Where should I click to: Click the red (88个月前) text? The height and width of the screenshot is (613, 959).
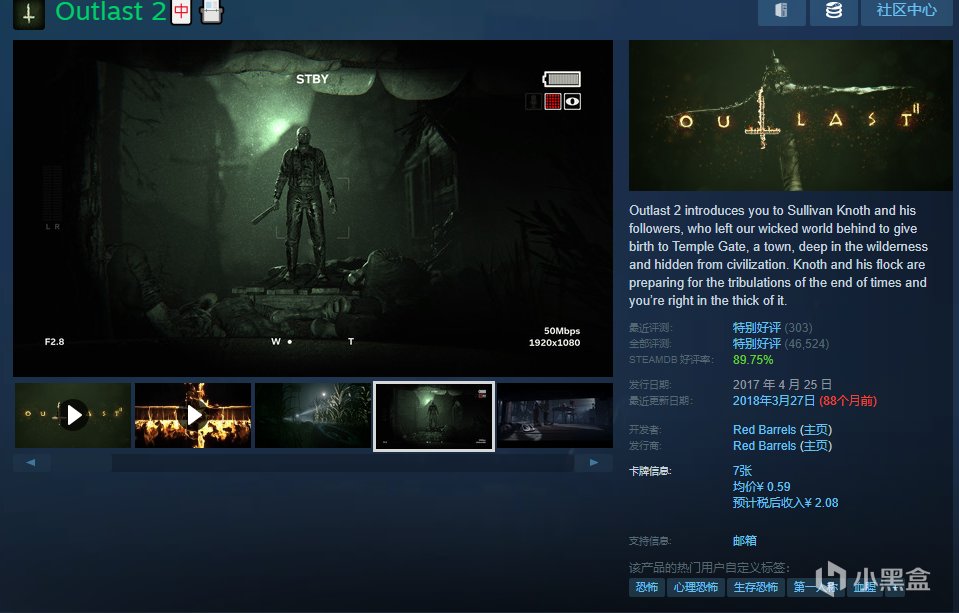pyautogui.click(x=848, y=401)
